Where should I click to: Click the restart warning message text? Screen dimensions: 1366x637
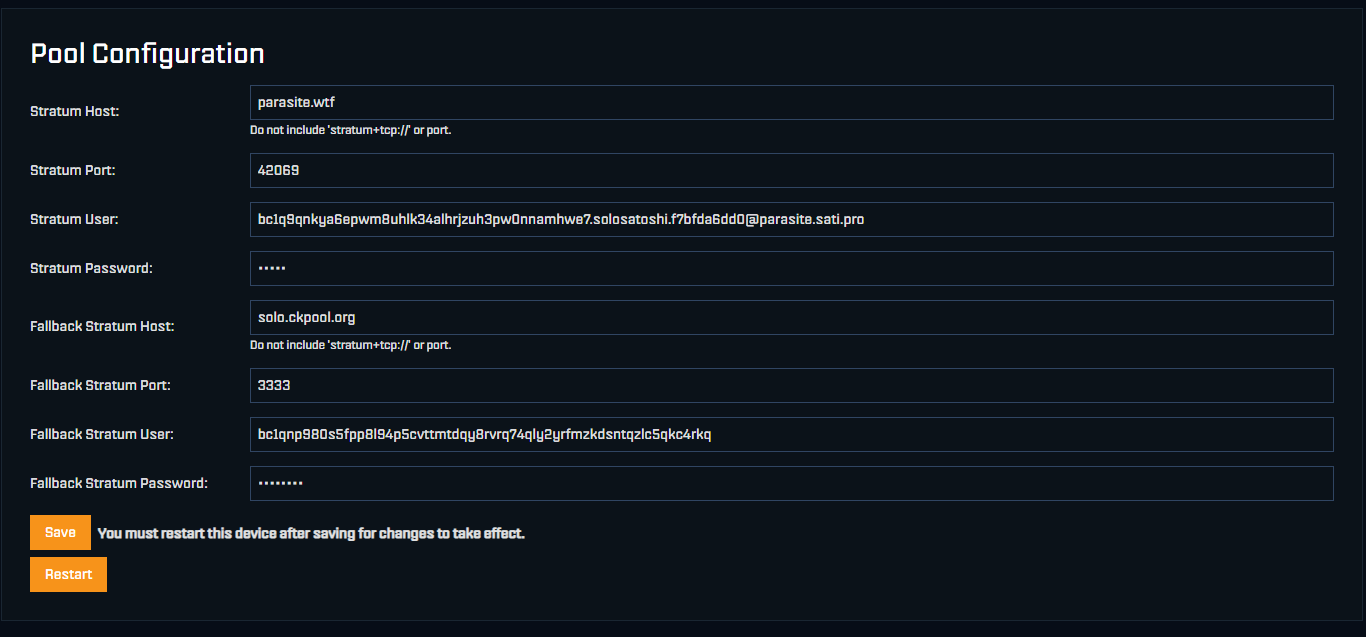click(311, 533)
